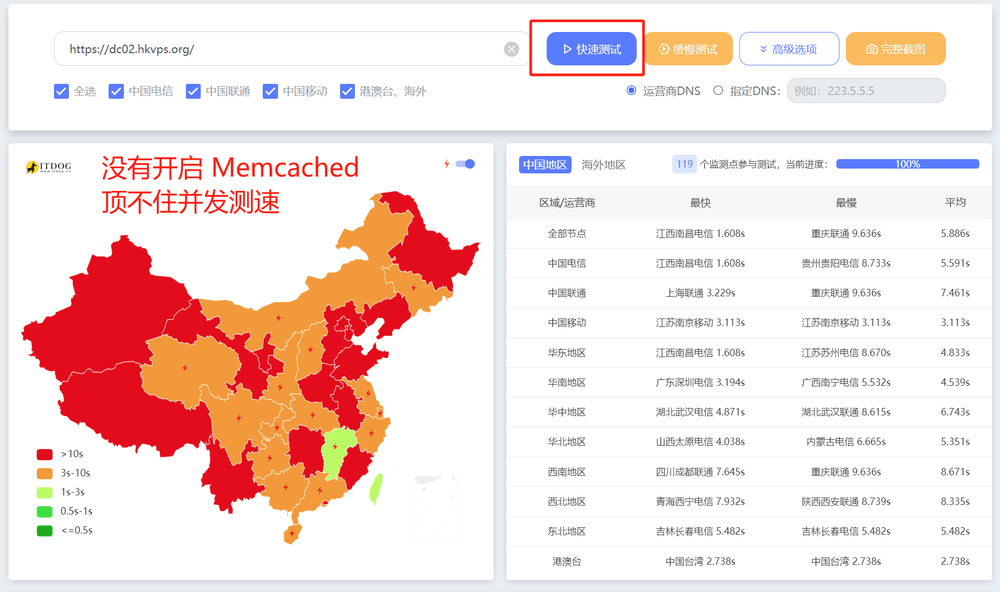Uncheck the 中国联通 checkbox
The image size is (1000, 592).
coord(193,91)
